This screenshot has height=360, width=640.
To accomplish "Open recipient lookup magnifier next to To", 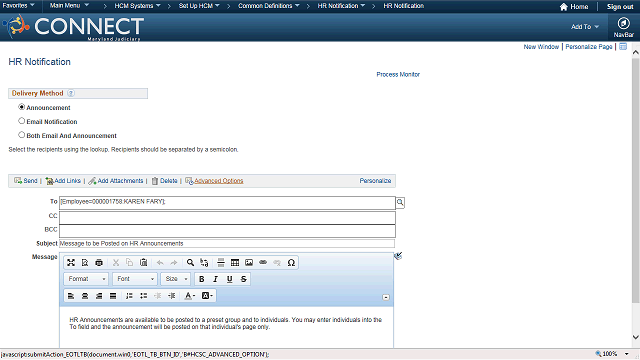I will coord(400,202).
